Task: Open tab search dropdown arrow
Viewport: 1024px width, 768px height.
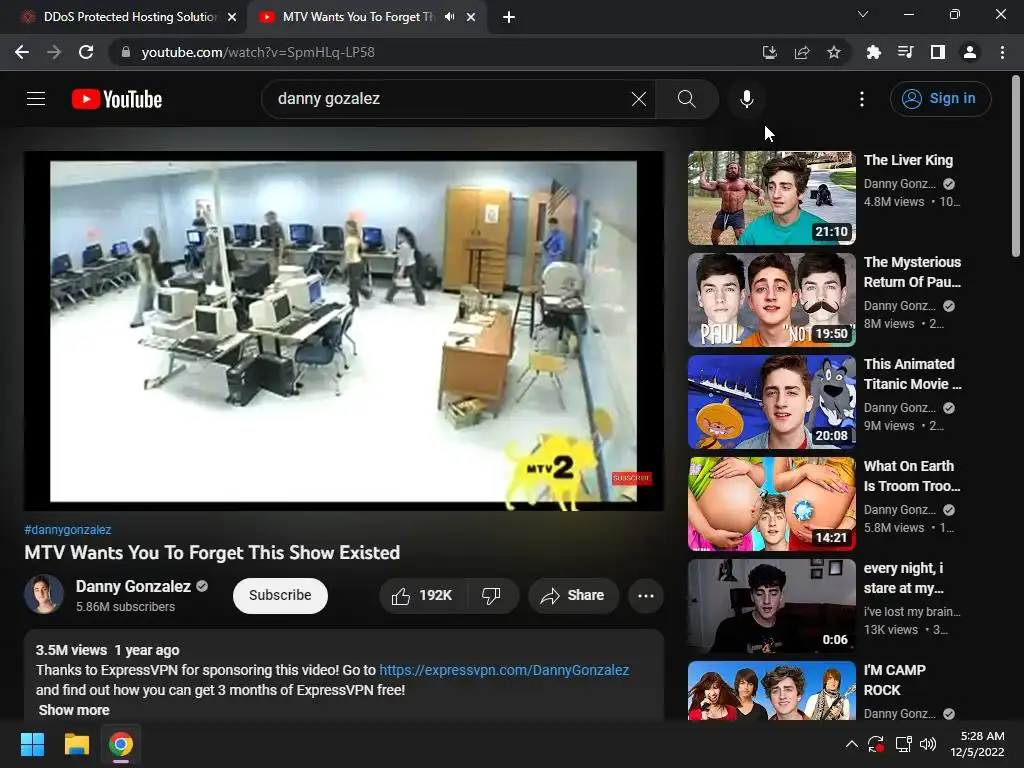Action: tap(863, 14)
